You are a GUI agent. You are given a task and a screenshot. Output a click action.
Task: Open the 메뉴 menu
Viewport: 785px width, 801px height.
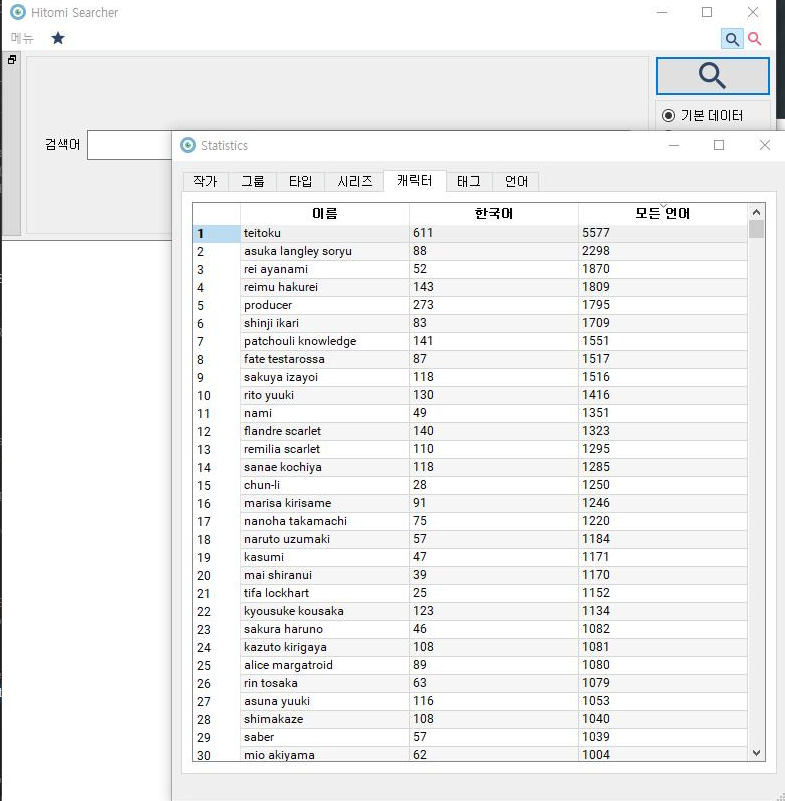tap(22, 38)
